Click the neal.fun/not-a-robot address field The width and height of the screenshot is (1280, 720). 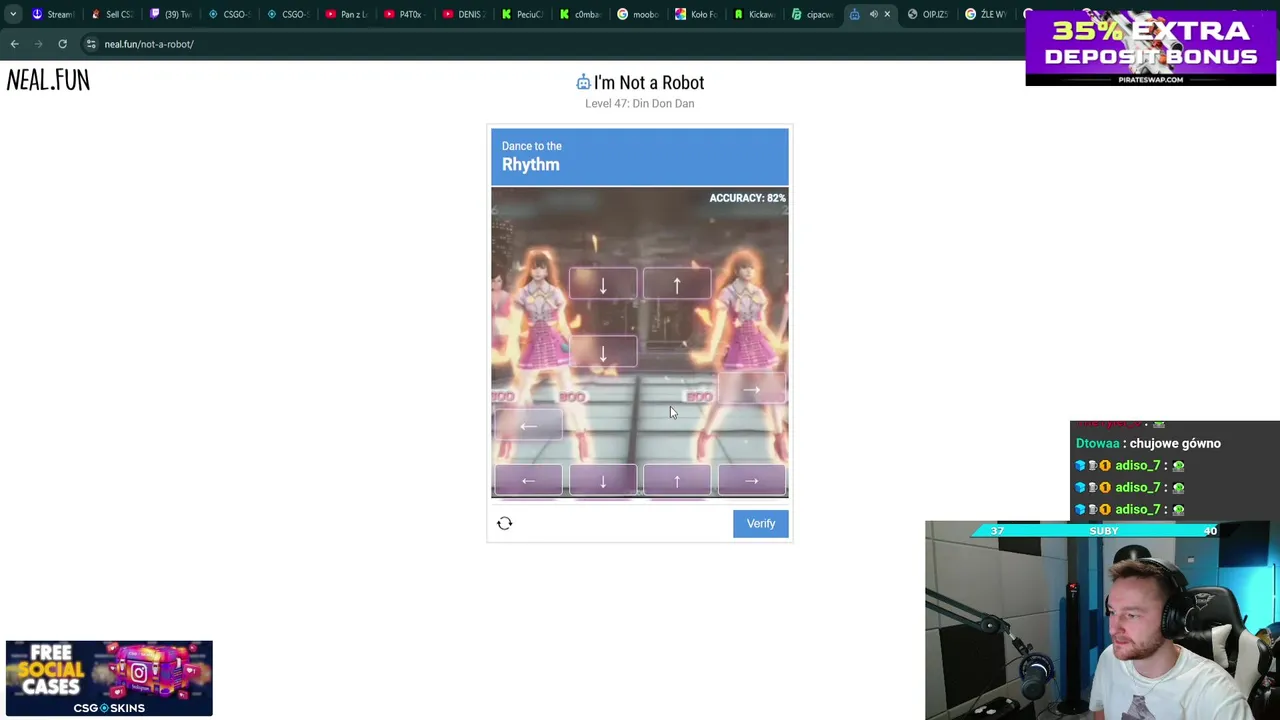click(149, 44)
